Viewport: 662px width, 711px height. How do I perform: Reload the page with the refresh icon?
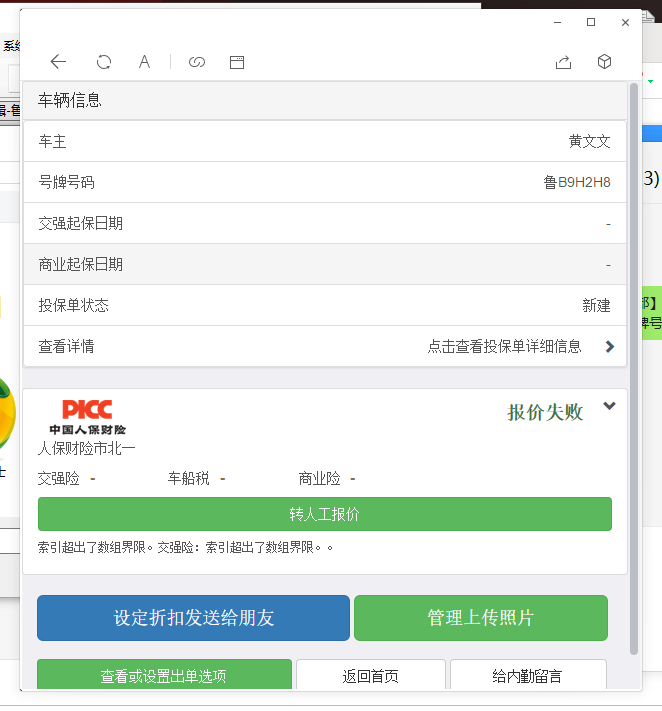click(x=104, y=62)
